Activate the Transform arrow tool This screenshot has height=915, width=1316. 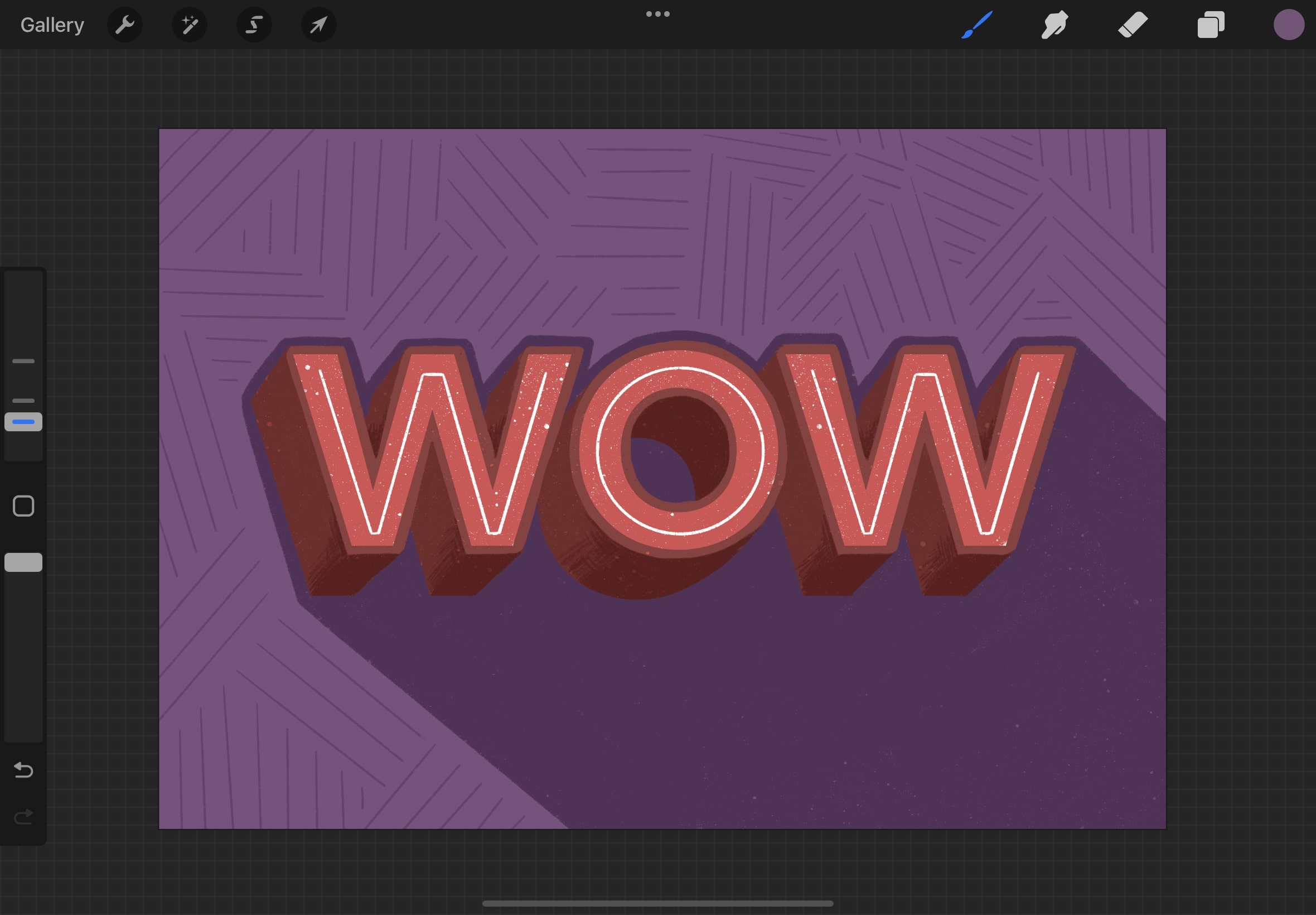318,24
